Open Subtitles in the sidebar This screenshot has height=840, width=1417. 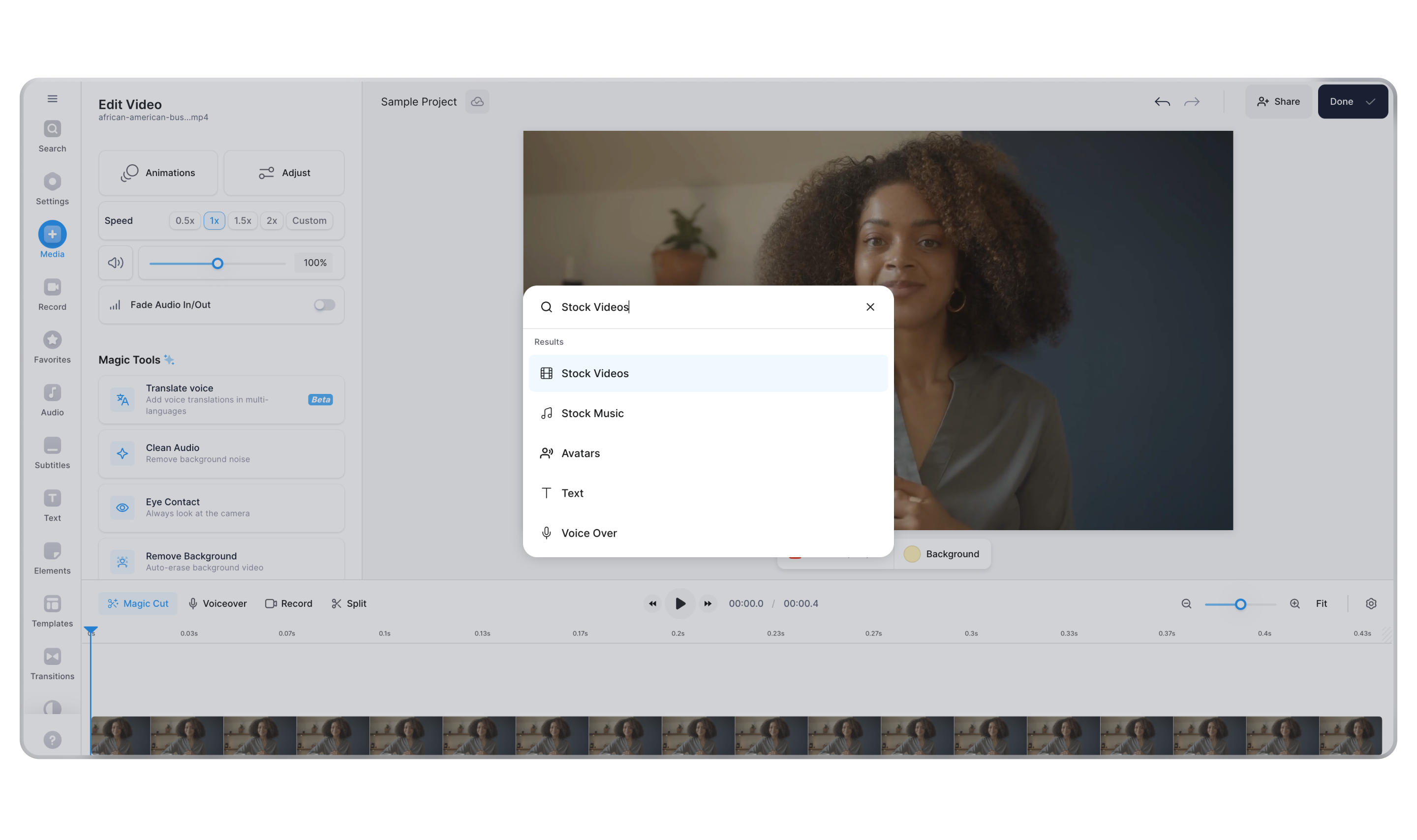pyautogui.click(x=52, y=453)
